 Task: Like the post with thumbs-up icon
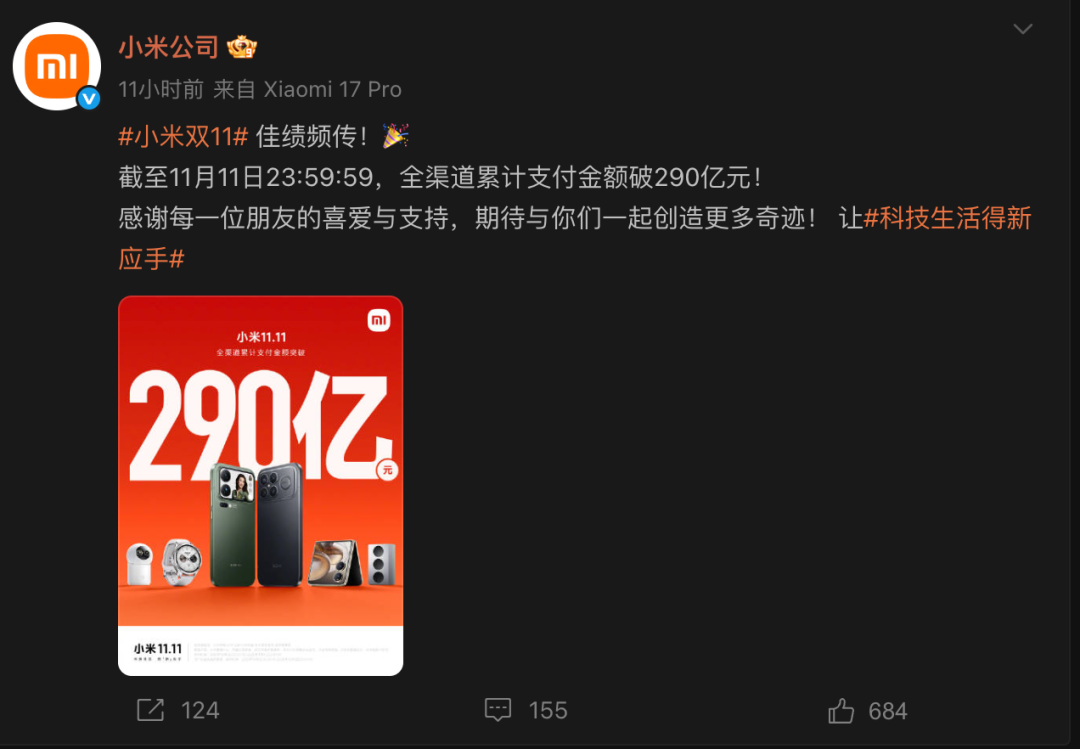841,710
